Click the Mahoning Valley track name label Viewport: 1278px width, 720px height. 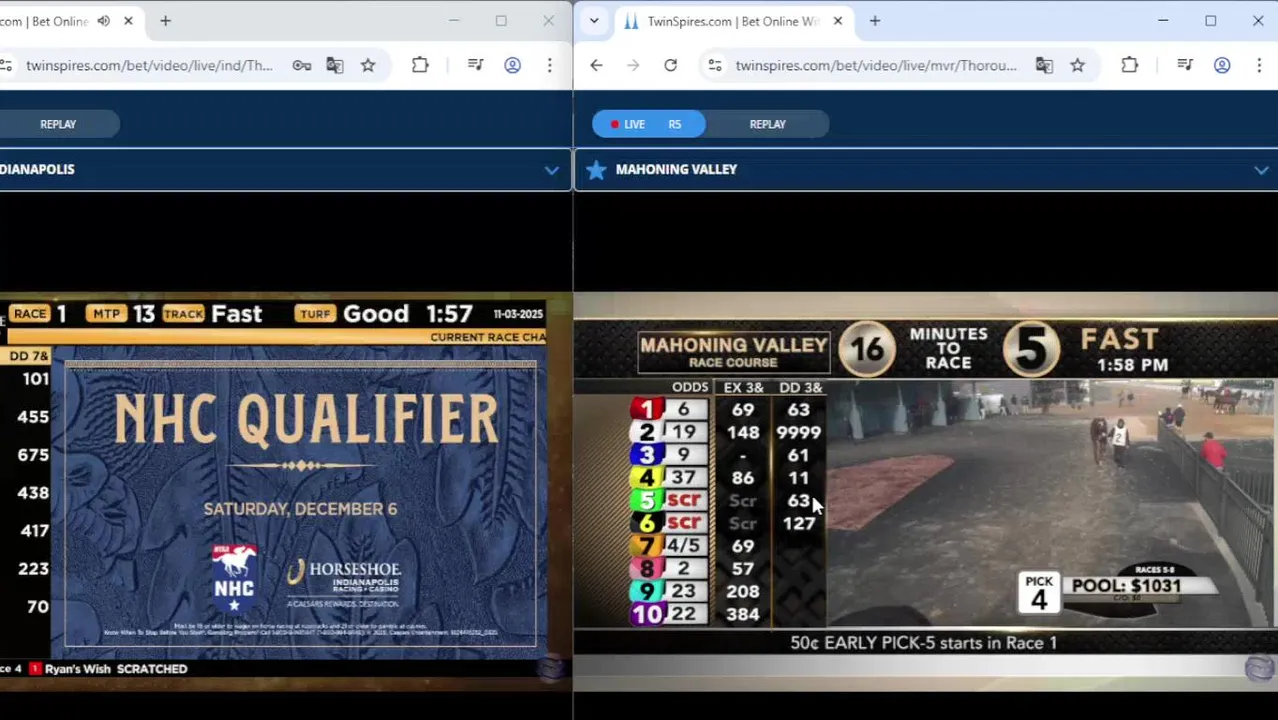coord(676,170)
